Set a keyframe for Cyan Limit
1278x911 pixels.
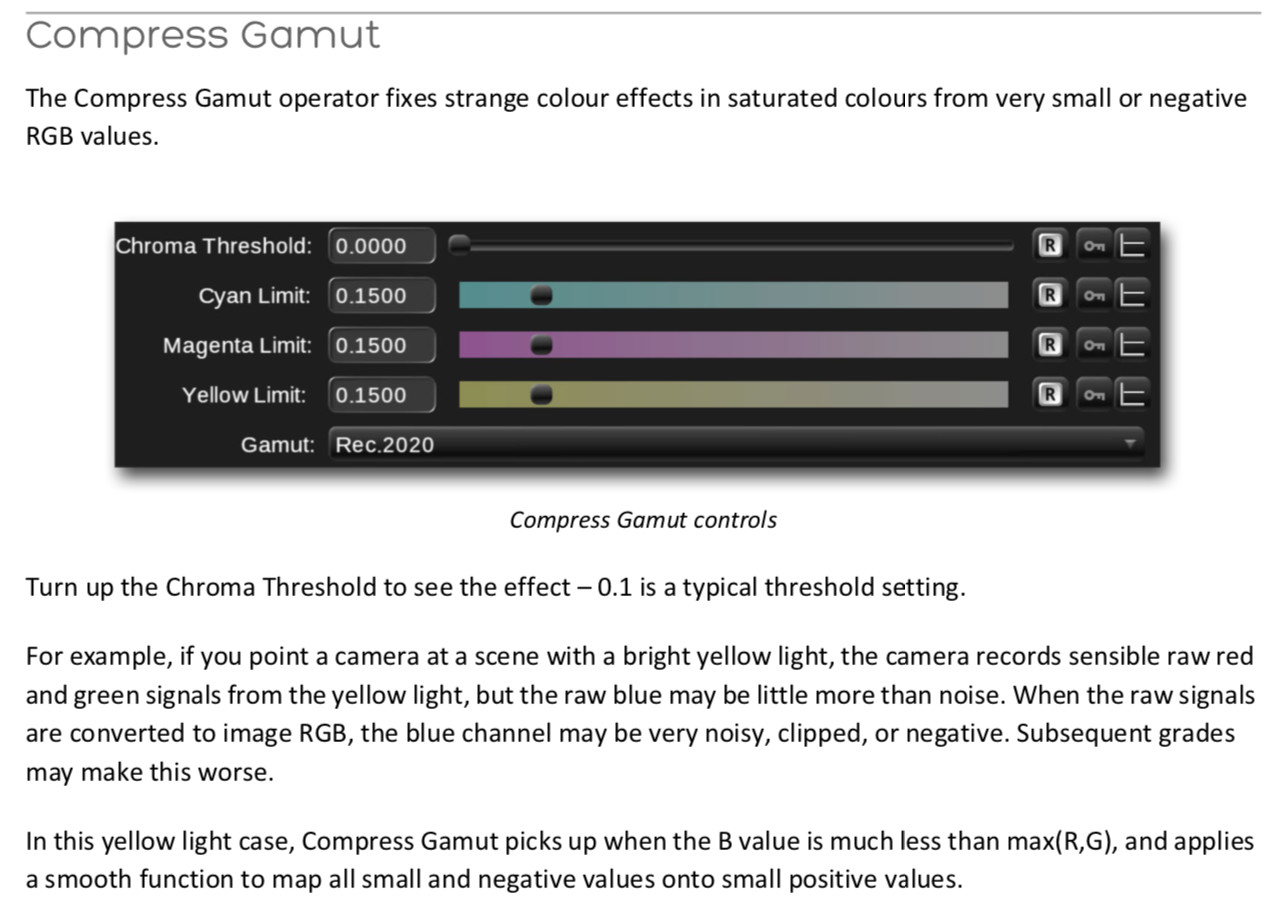click(1095, 295)
